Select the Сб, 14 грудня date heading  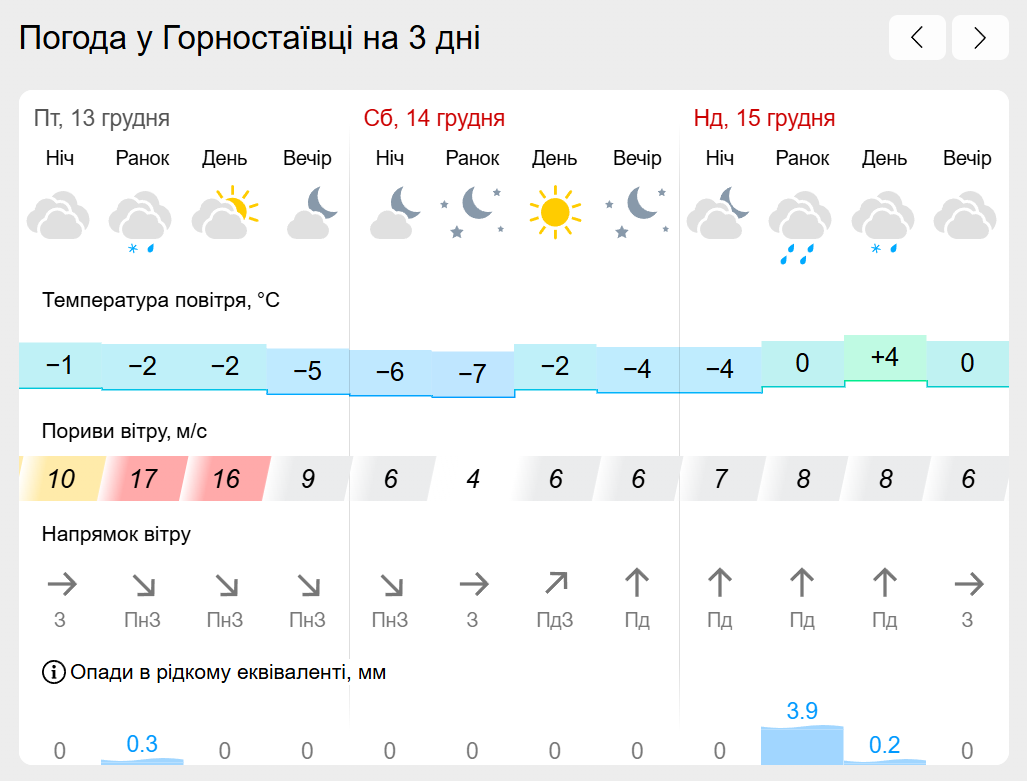[x=434, y=119]
